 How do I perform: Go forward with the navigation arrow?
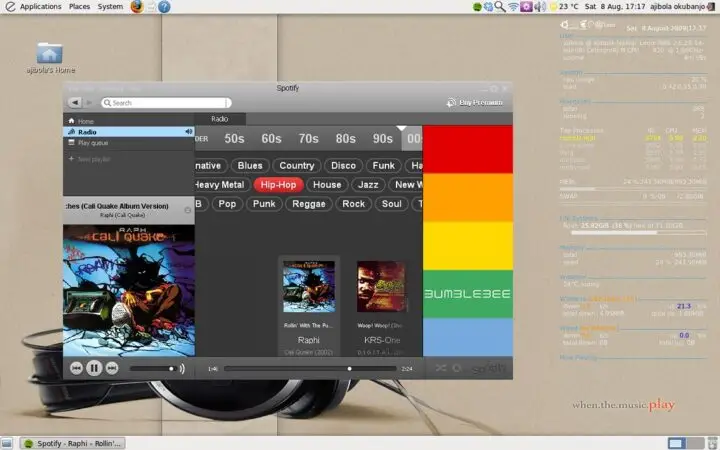pos(89,102)
